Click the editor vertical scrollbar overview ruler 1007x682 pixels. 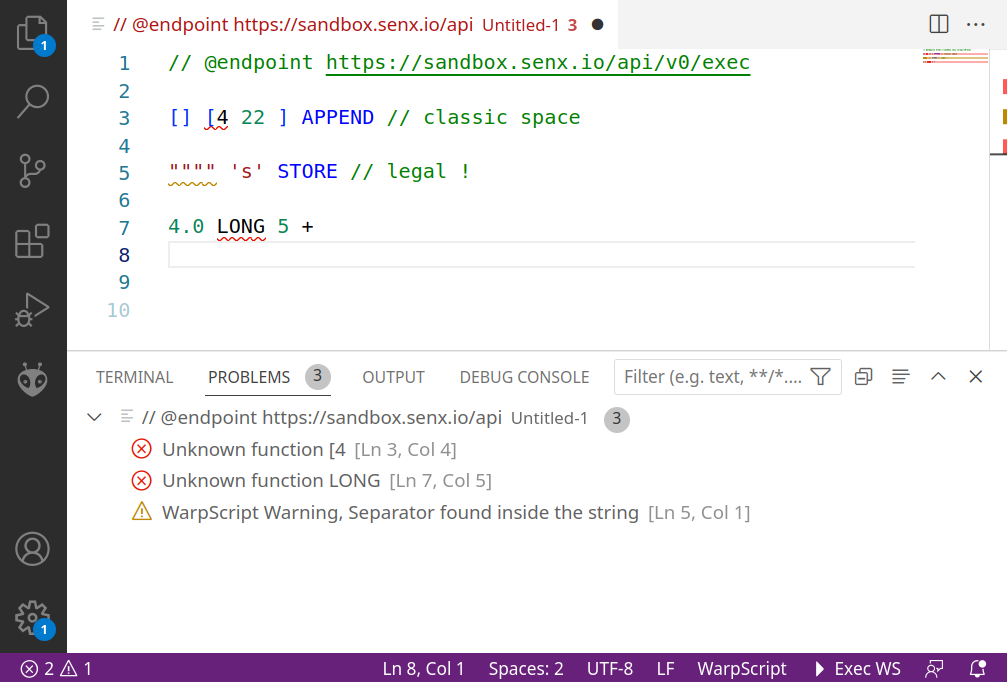tap(998, 199)
